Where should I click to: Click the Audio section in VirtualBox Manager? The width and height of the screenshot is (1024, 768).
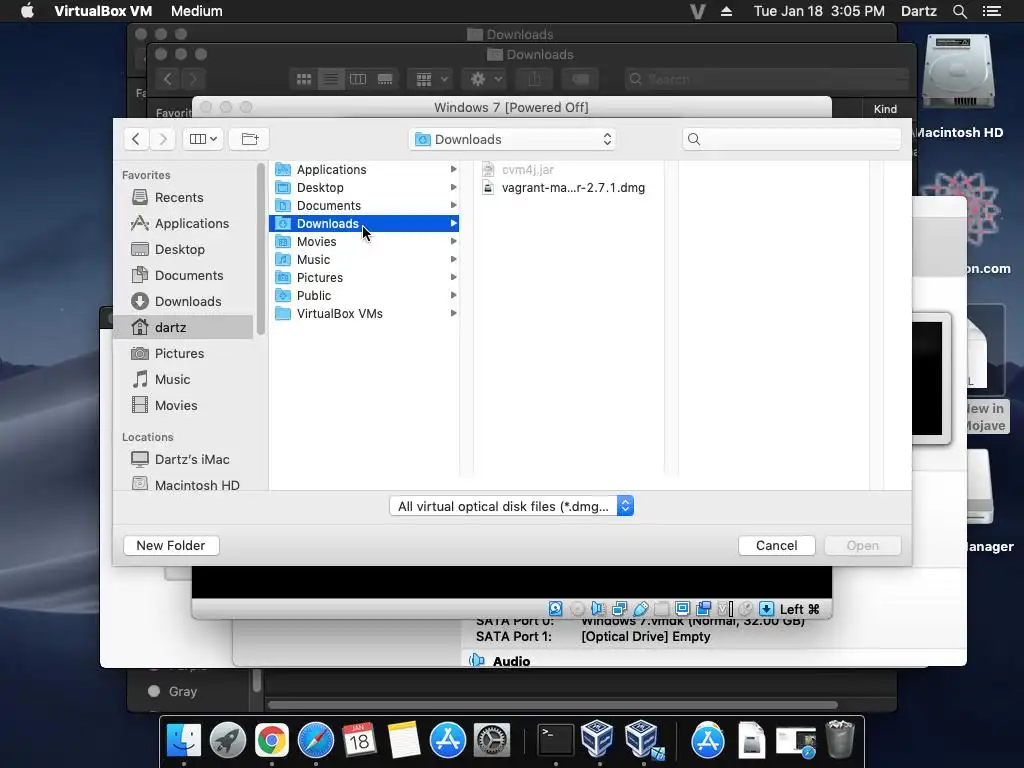point(511,661)
